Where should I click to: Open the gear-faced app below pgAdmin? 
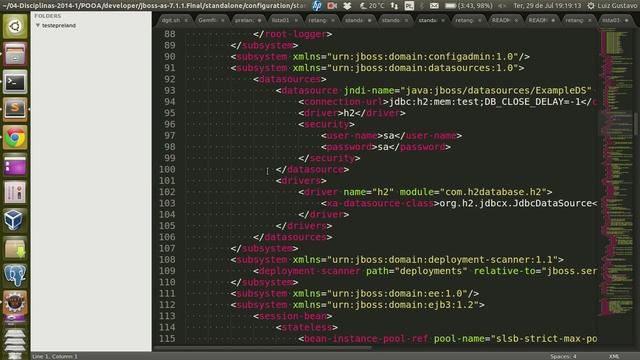pos(15,303)
